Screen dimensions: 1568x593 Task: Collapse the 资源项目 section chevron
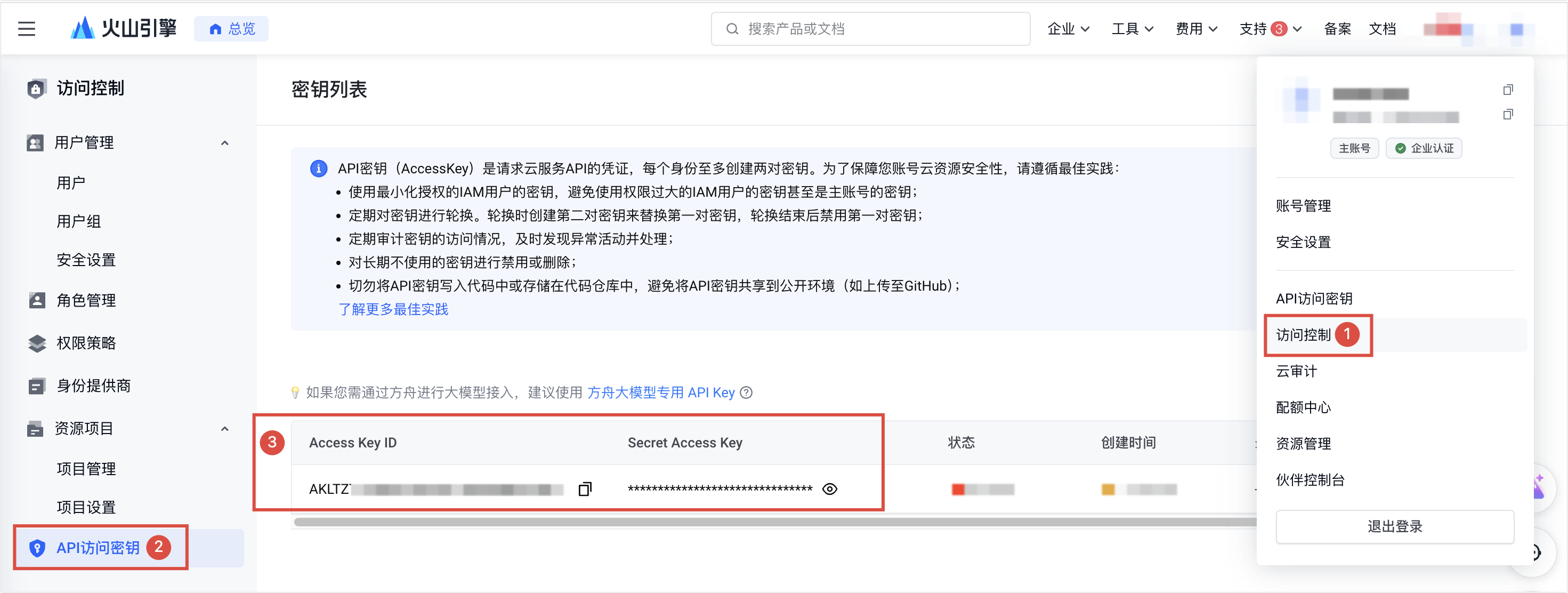pyautogui.click(x=224, y=429)
